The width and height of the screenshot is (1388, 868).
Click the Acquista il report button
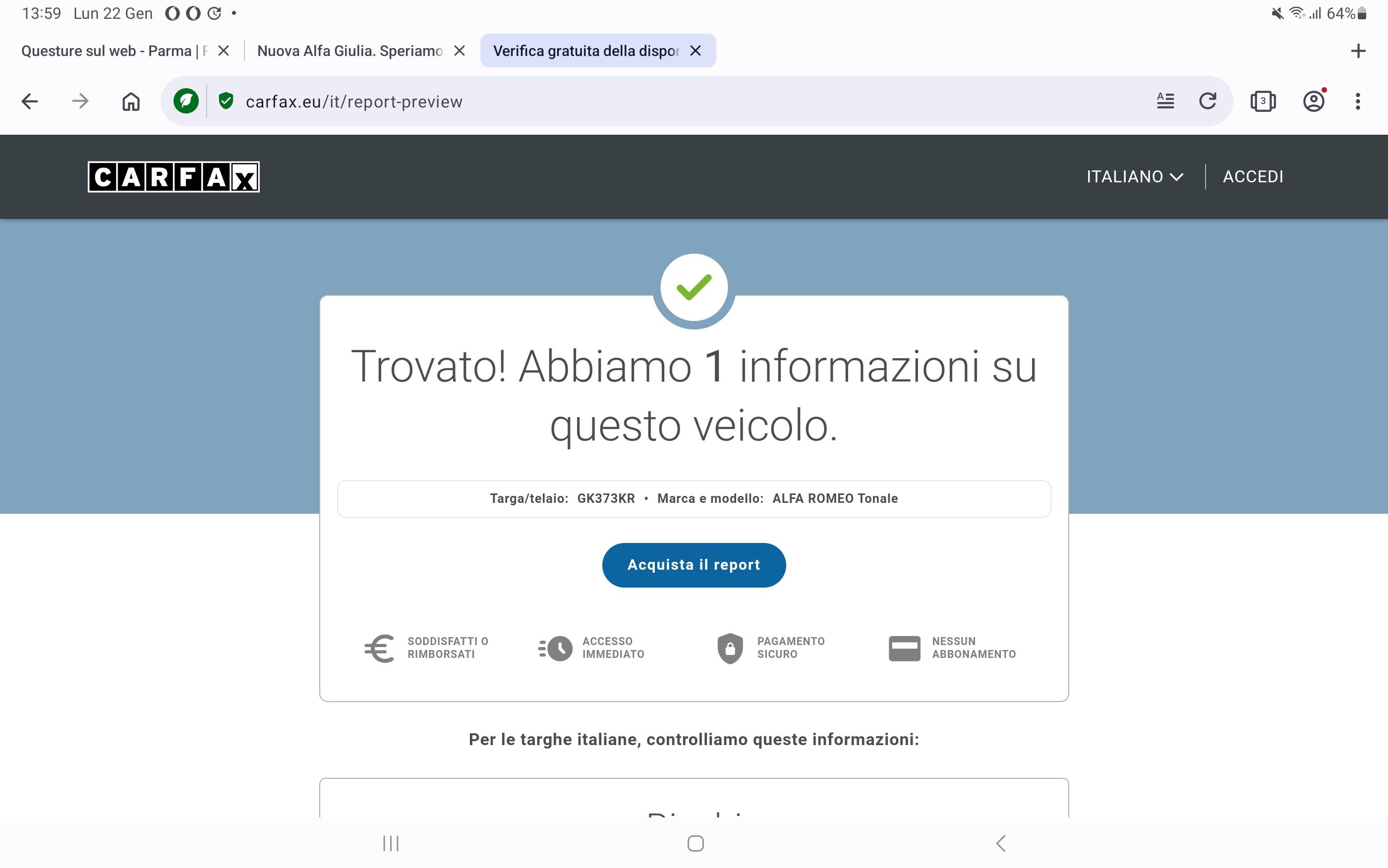pos(694,565)
